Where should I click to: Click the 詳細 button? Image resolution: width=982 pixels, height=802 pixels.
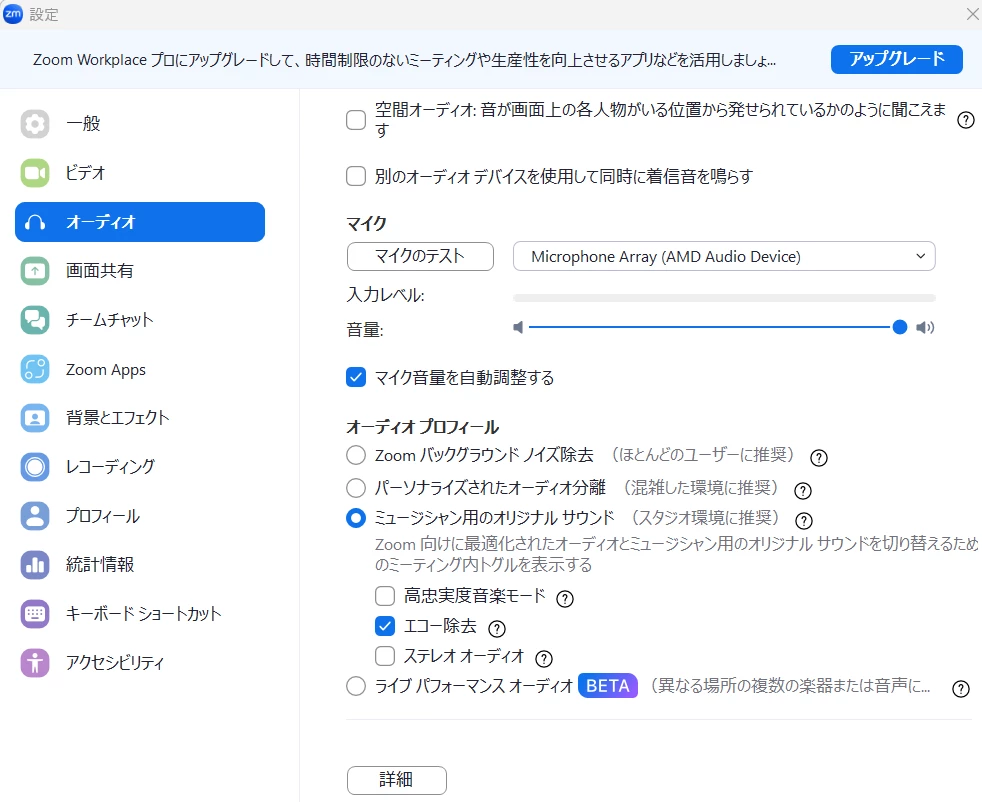pos(396,780)
